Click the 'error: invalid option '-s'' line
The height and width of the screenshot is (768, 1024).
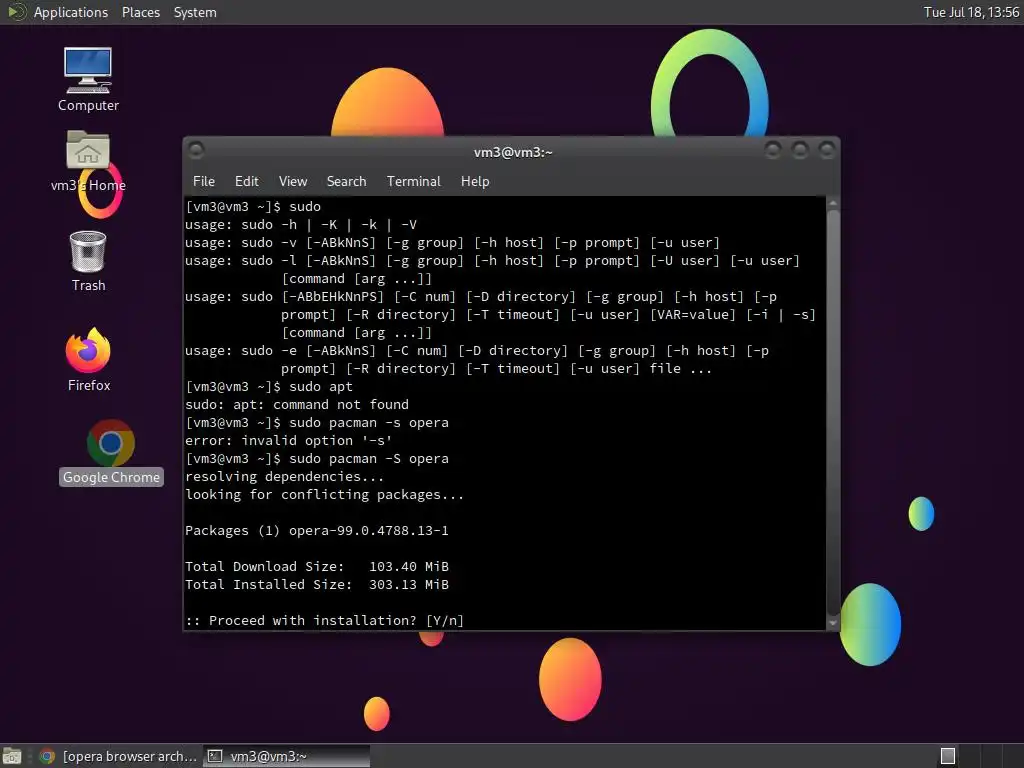[289, 441]
